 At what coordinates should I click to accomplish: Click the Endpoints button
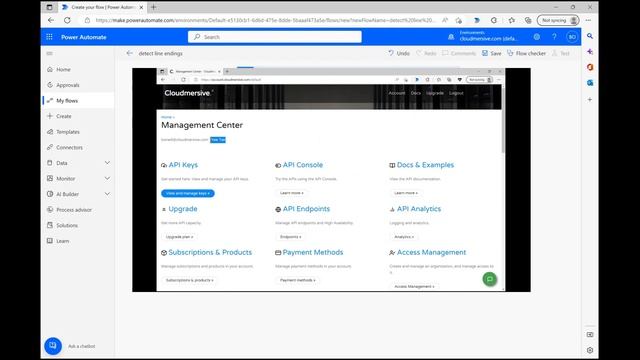[290, 237]
